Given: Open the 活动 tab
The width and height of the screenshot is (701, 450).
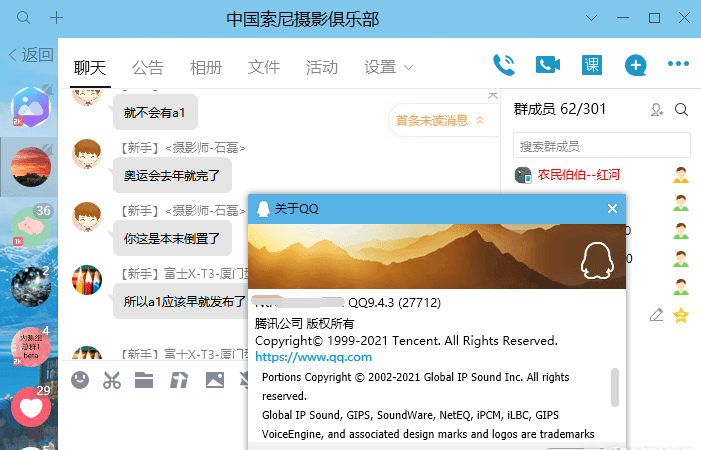Looking at the screenshot, I should pyautogui.click(x=322, y=68).
